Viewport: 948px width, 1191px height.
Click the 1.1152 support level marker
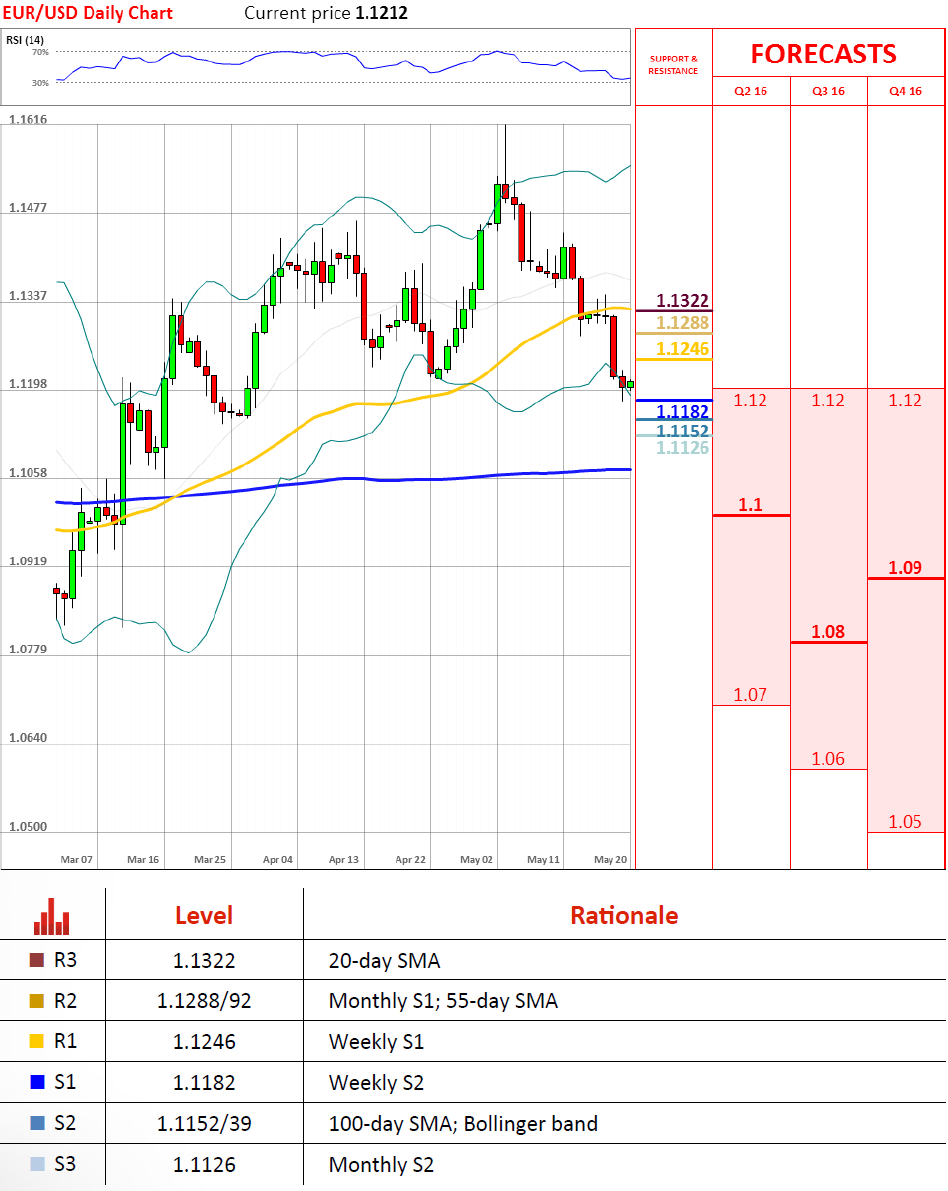click(x=682, y=431)
